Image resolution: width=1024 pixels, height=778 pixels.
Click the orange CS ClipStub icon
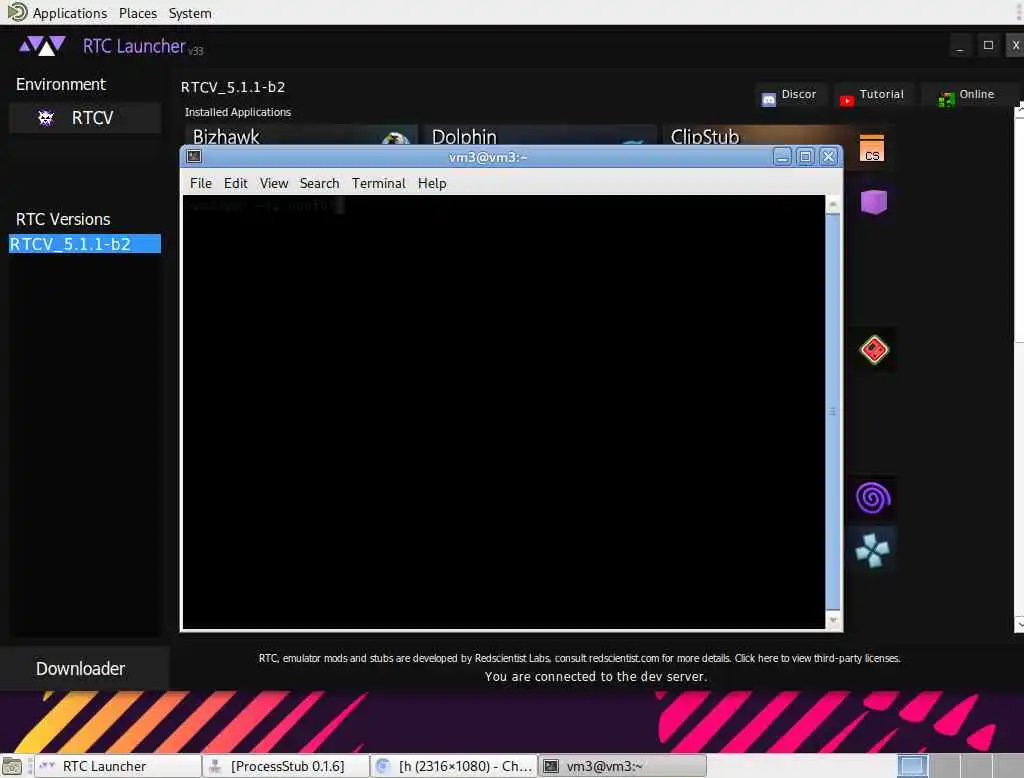871,148
